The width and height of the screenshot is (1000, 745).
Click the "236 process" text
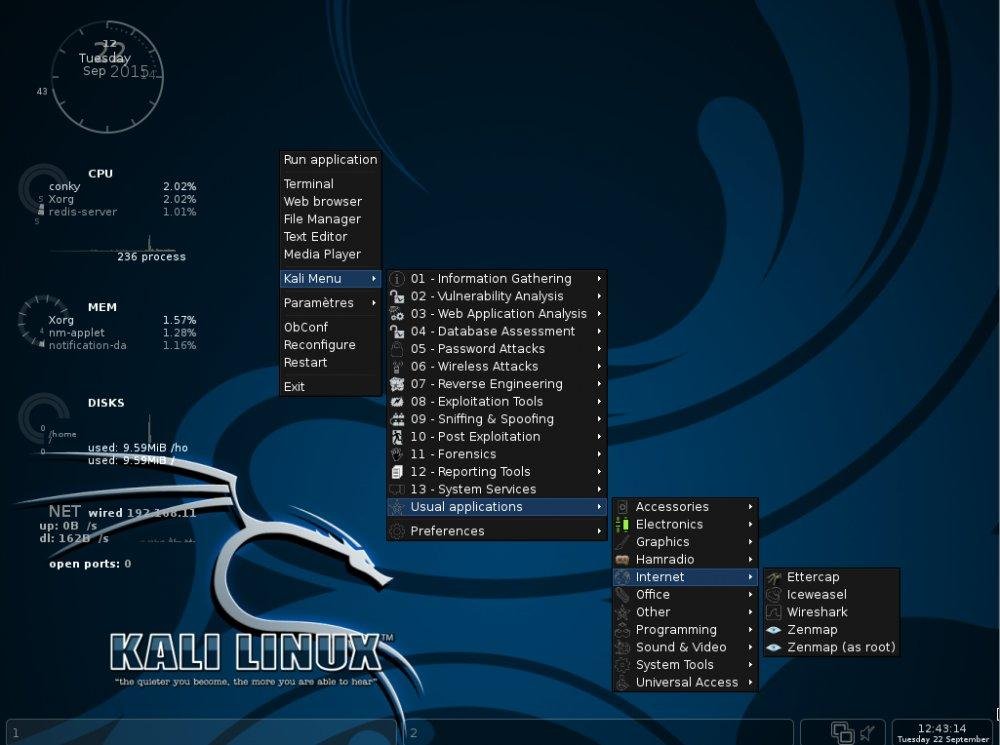[151, 256]
